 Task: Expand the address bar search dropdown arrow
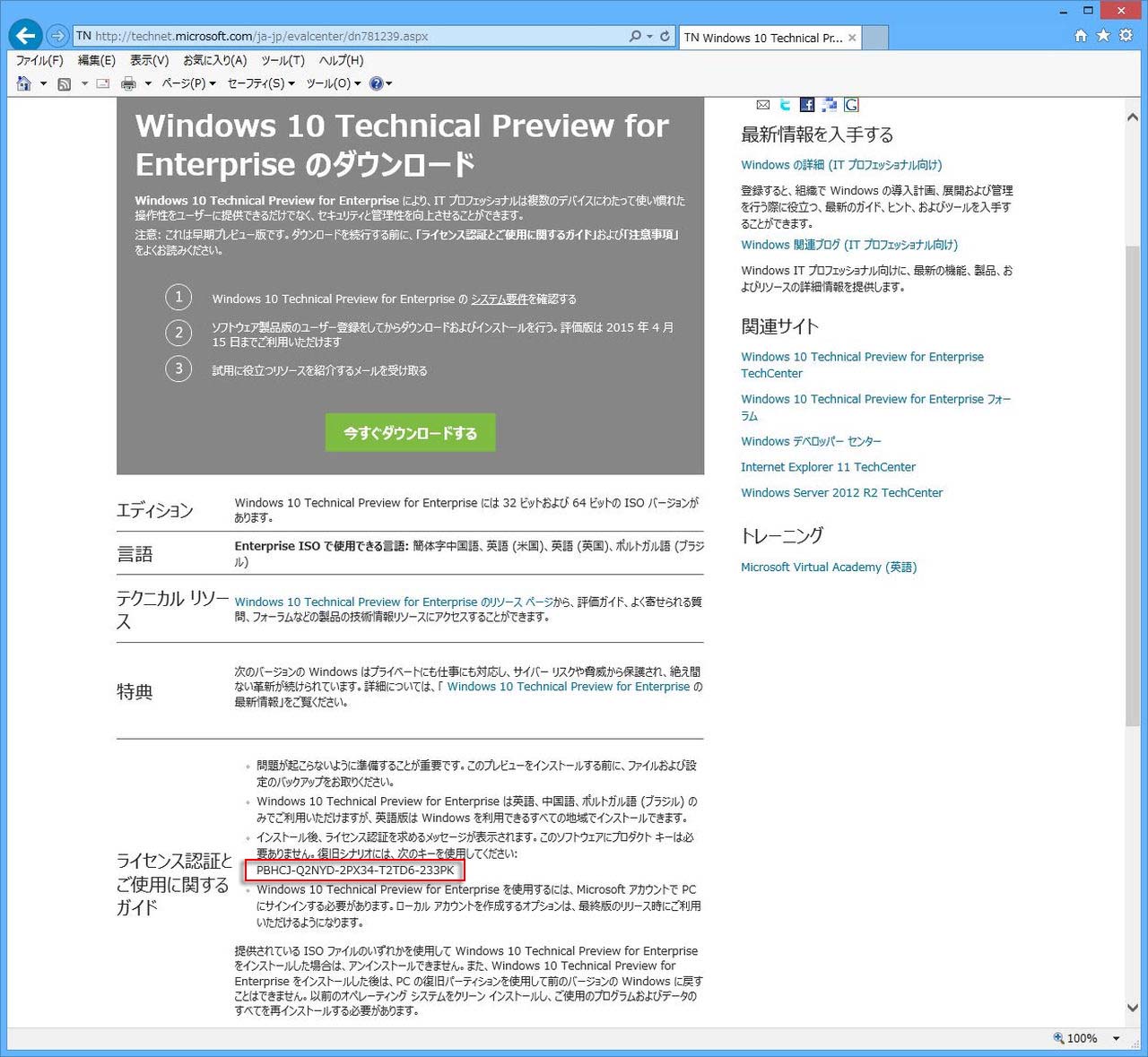[x=649, y=37]
